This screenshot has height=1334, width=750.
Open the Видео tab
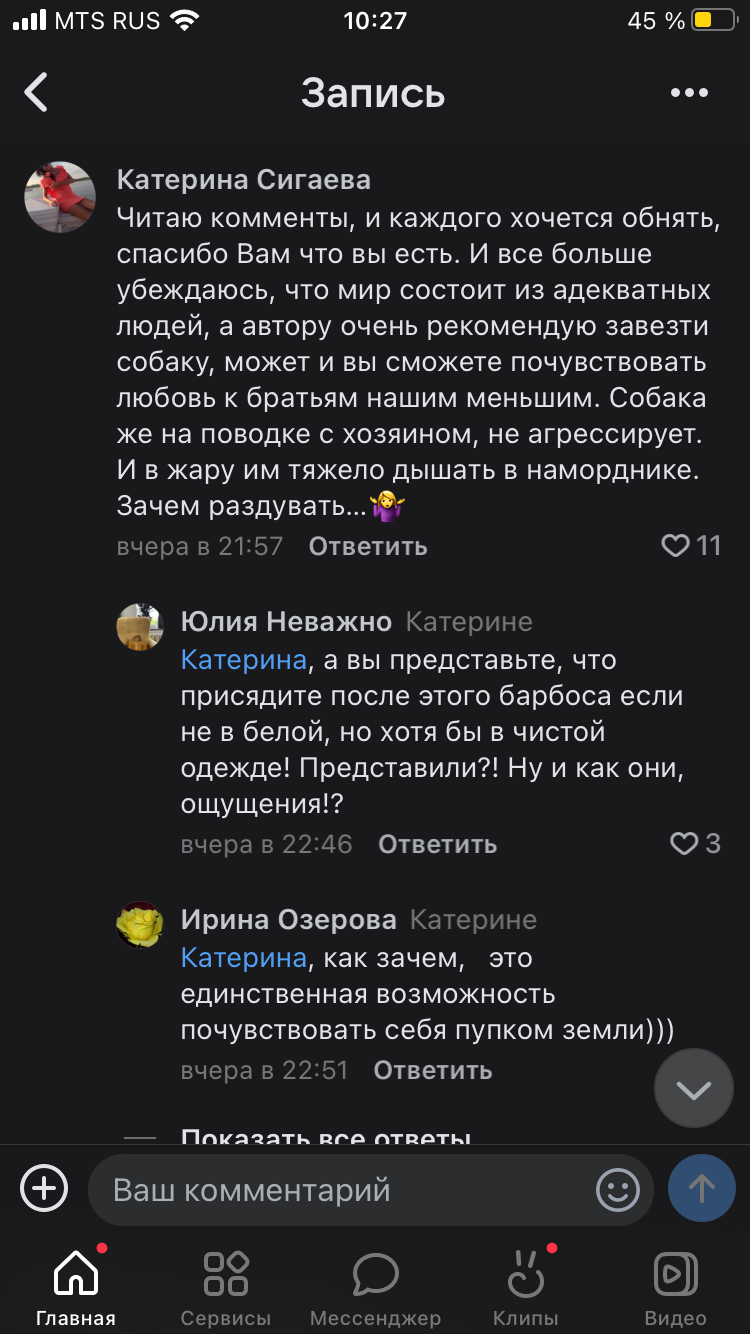[675, 1285]
